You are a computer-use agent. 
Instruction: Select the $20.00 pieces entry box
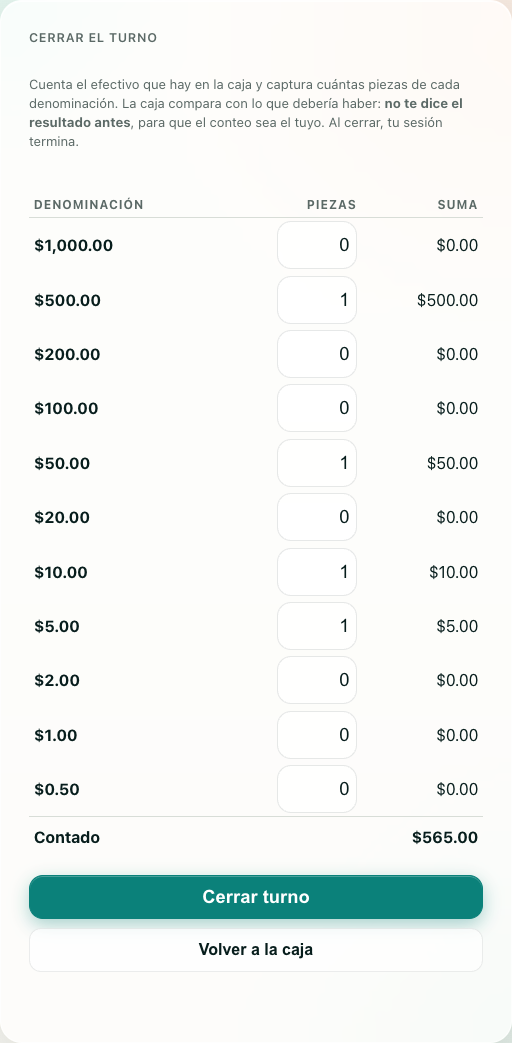[317, 517]
